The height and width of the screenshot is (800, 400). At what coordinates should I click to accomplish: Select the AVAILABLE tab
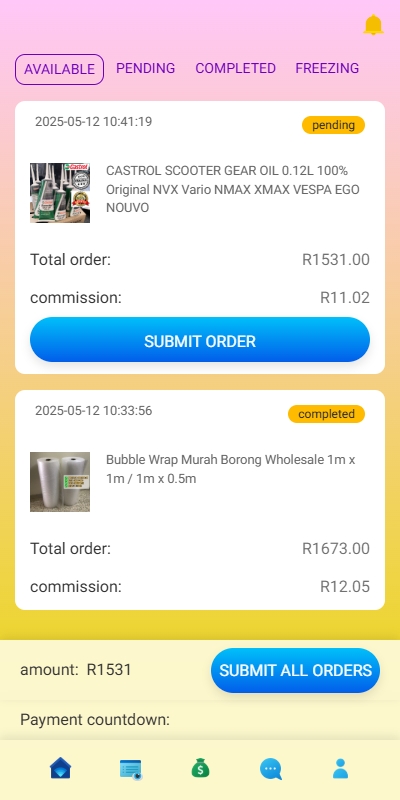coord(59,69)
